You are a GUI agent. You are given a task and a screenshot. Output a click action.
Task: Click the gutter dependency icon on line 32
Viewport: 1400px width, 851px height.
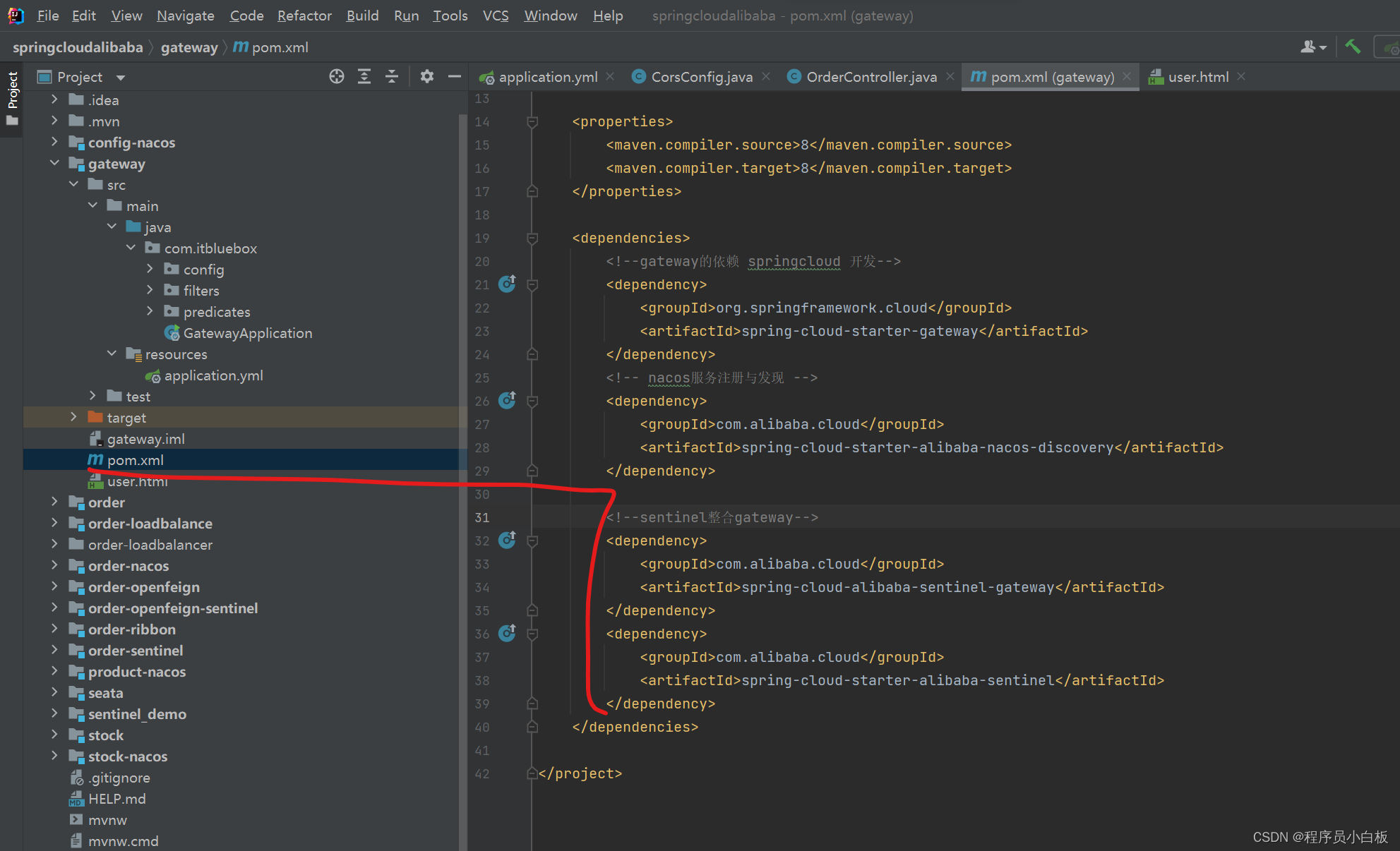click(508, 540)
